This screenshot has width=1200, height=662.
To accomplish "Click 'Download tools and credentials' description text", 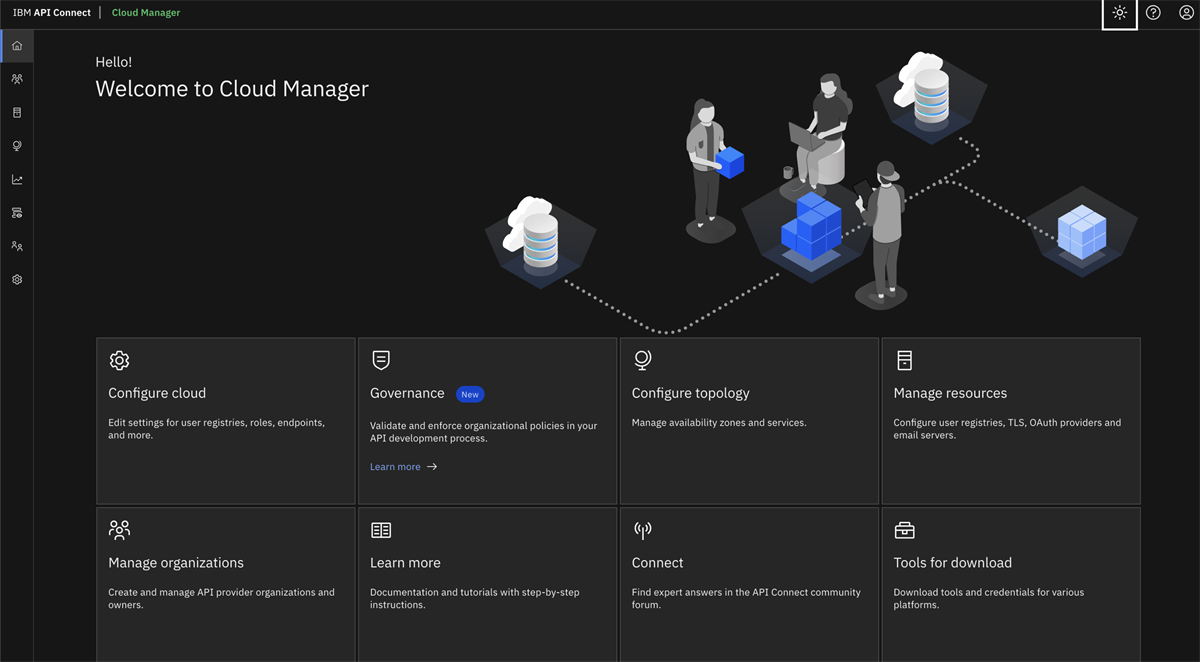I will [989, 598].
